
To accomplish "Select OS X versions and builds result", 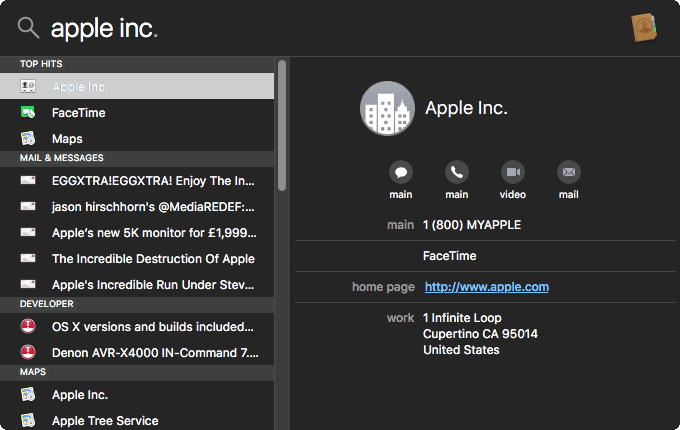I will (152, 326).
